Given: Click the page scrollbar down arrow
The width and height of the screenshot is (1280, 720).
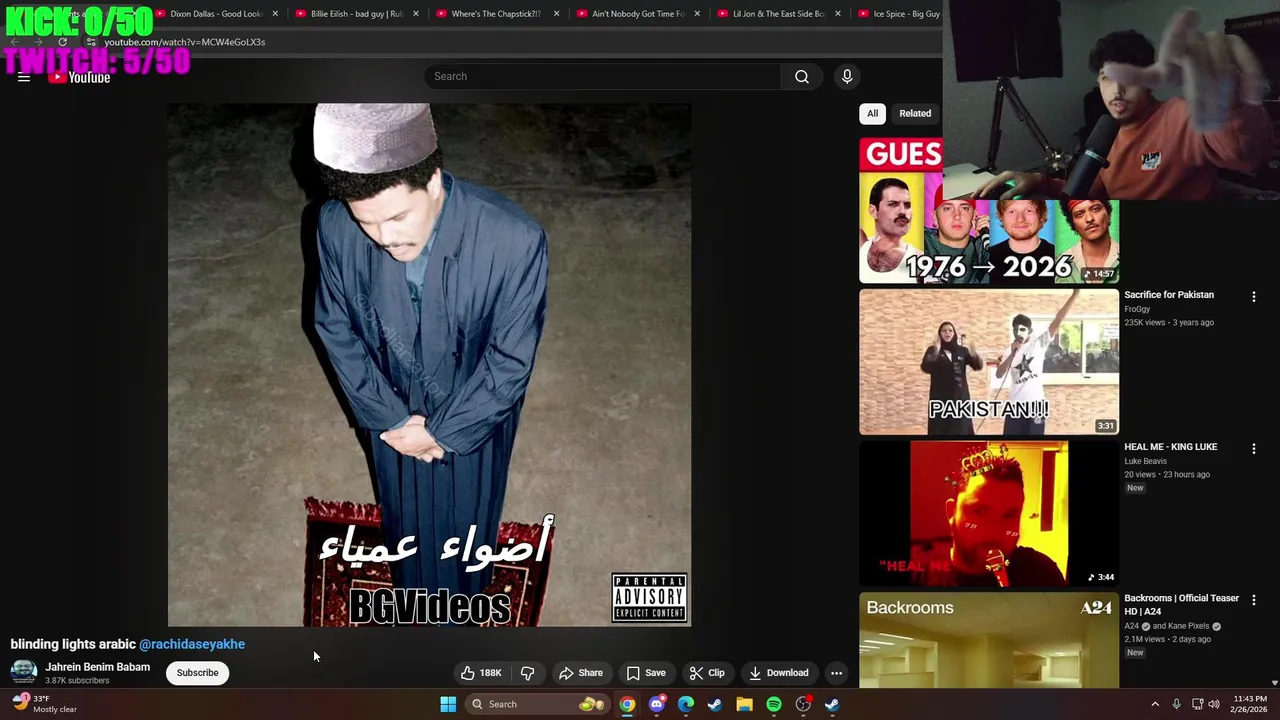Looking at the screenshot, I should click(1274, 683).
